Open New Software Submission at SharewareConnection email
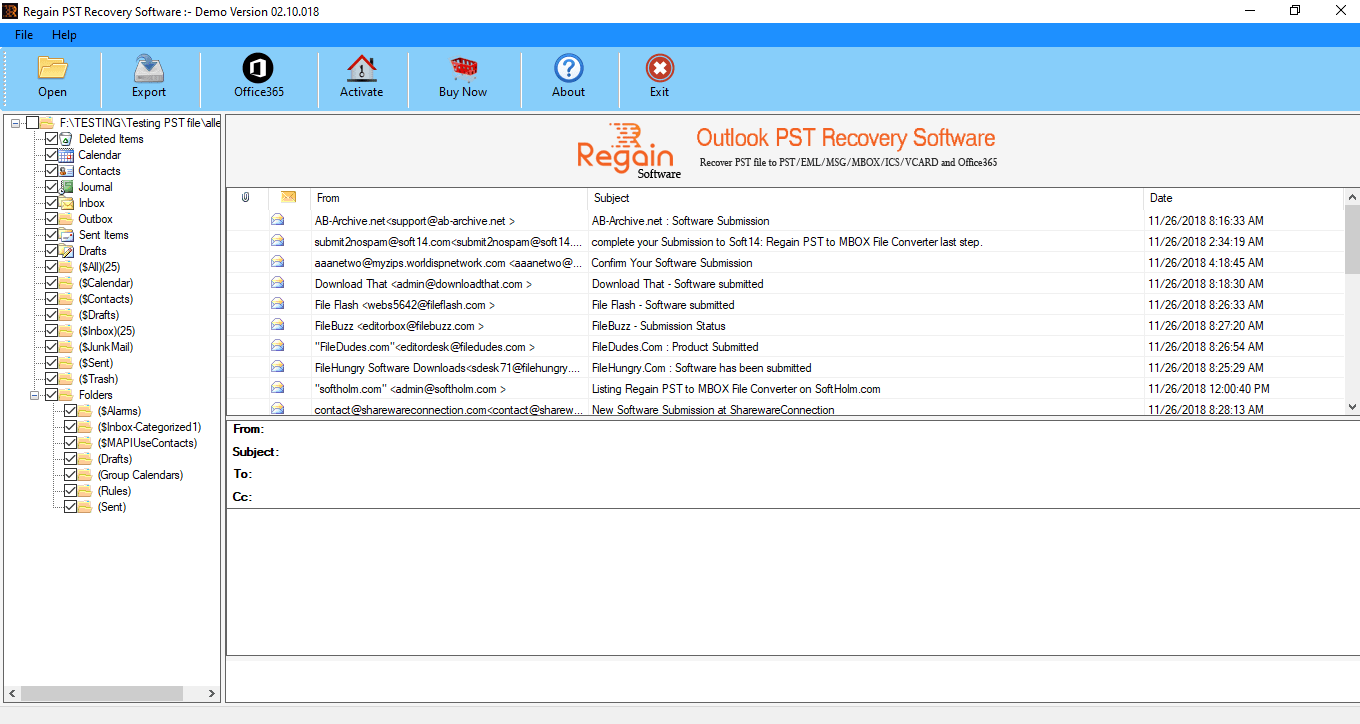Viewport: 1360px width, 724px height. [786, 409]
